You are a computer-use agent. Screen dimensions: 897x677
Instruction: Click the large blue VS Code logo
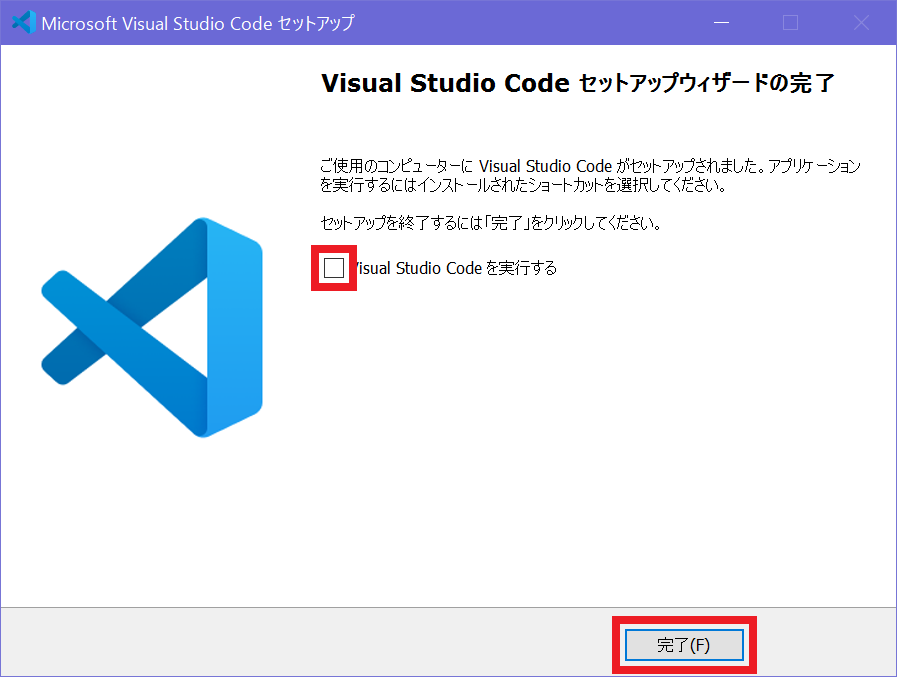click(152, 327)
